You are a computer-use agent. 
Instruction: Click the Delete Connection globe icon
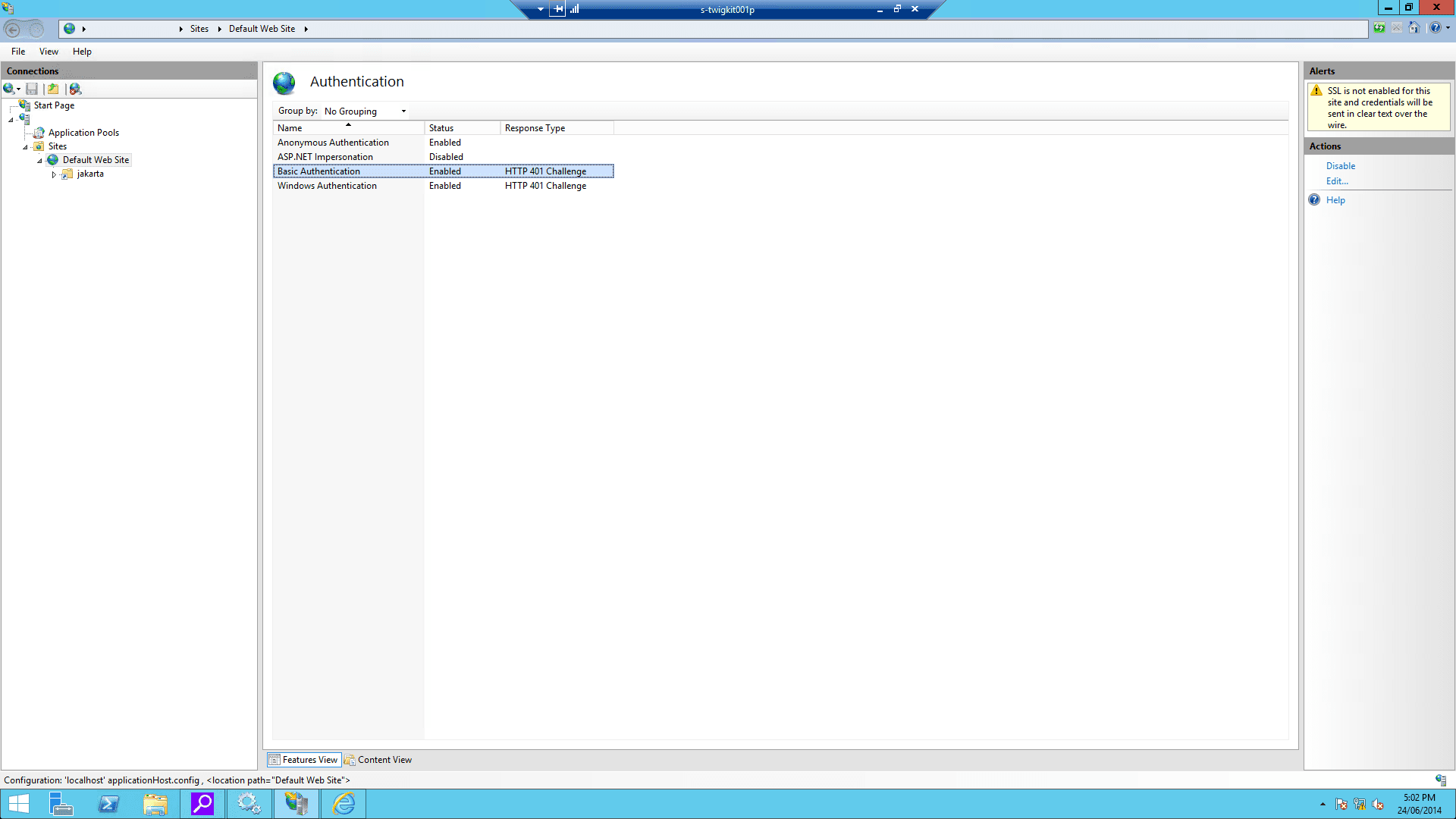tap(75, 89)
